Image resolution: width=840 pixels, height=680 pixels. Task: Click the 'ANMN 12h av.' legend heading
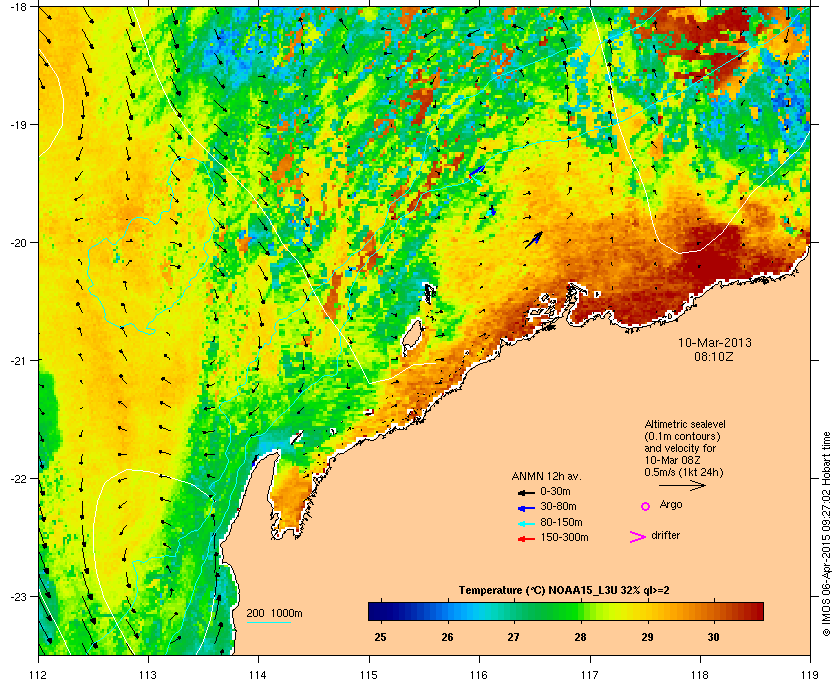(546, 476)
